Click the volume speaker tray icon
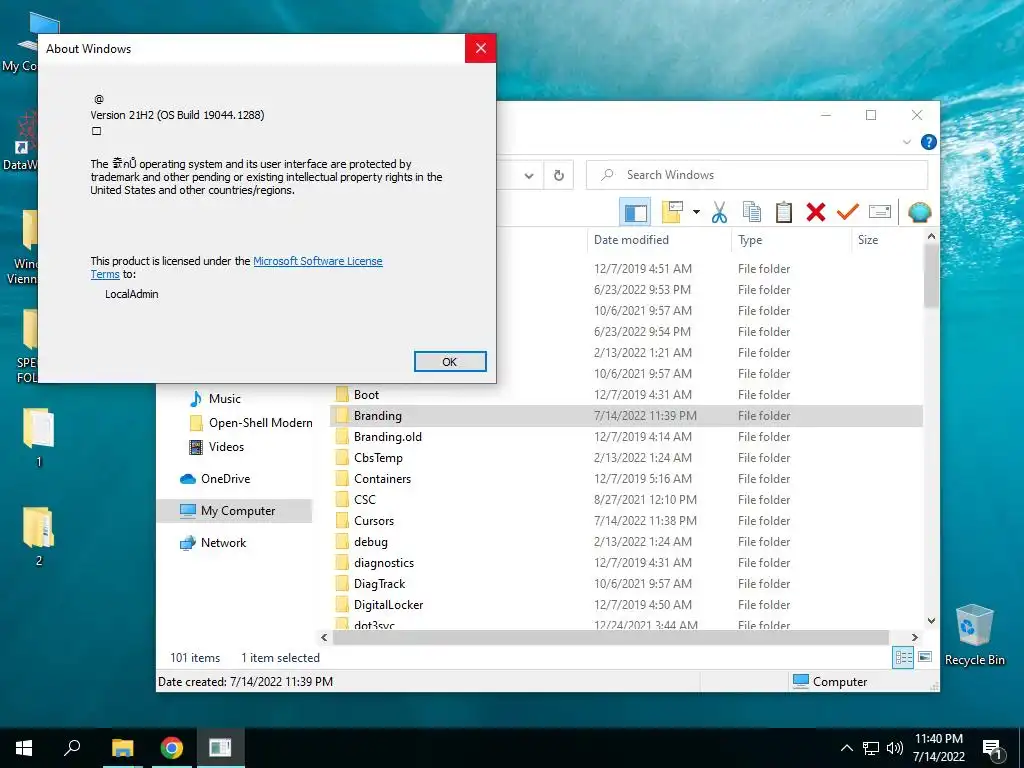The width and height of the screenshot is (1024, 768). pyautogui.click(x=895, y=748)
